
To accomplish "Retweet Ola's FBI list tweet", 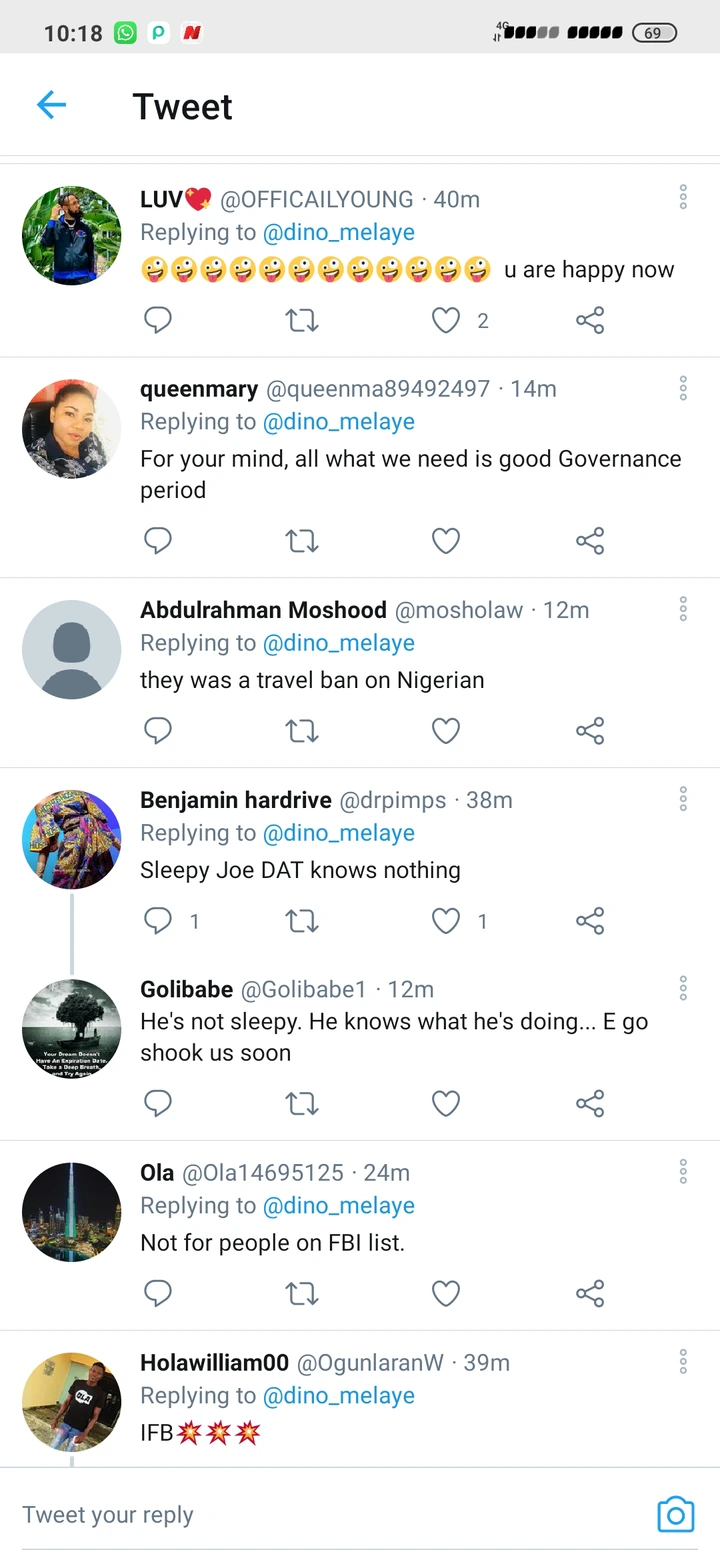I will pos(301,1293).
